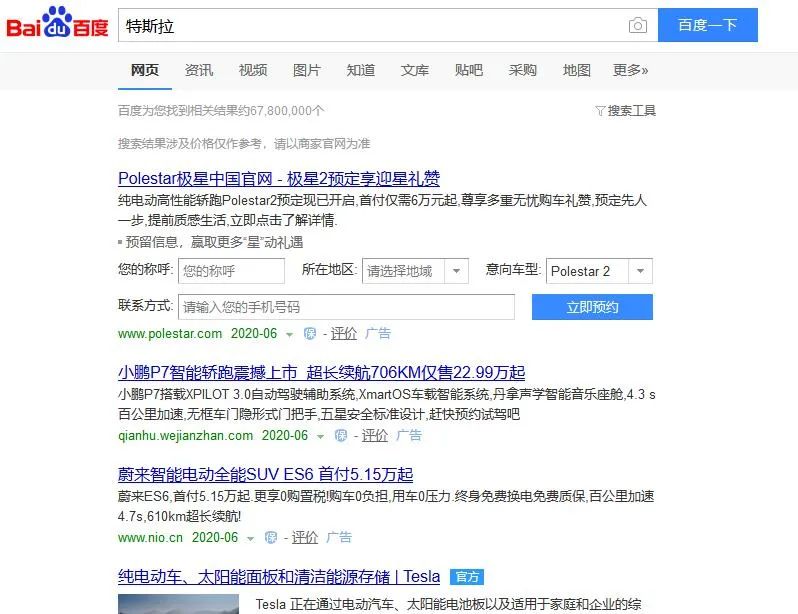Open the 更多» menu
Screen dimensions: 798x614
click(631, 70)
